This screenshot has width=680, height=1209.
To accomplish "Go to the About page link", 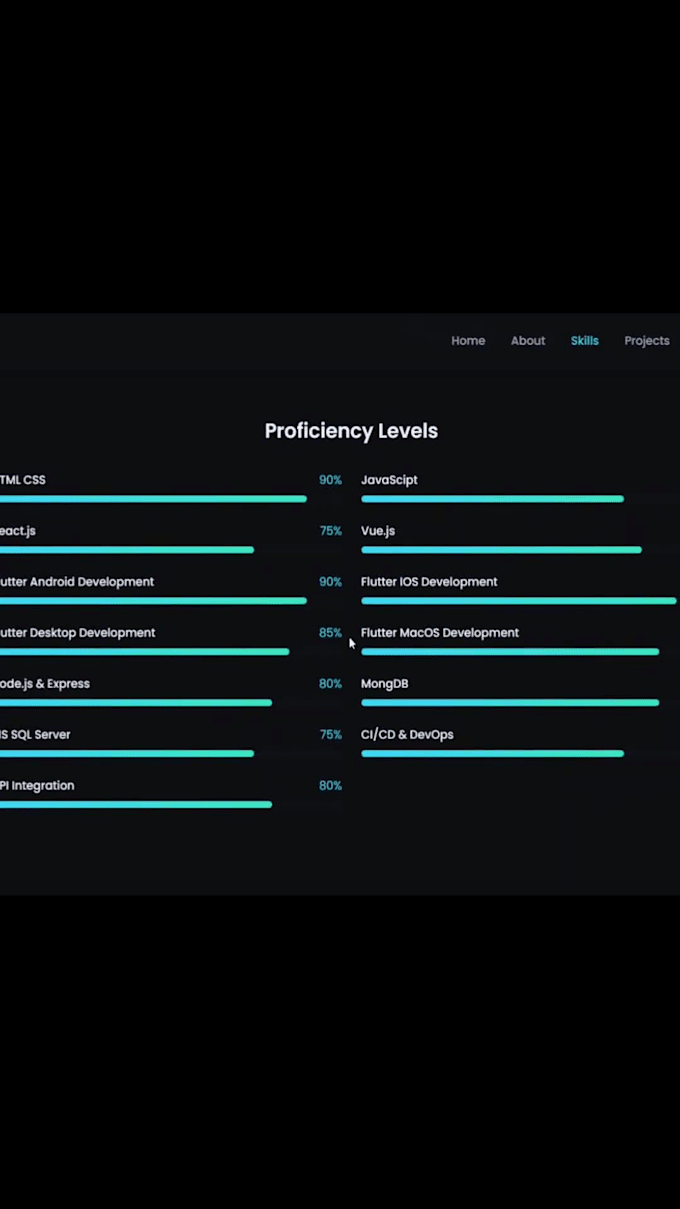I will click(x=528, y=341).
